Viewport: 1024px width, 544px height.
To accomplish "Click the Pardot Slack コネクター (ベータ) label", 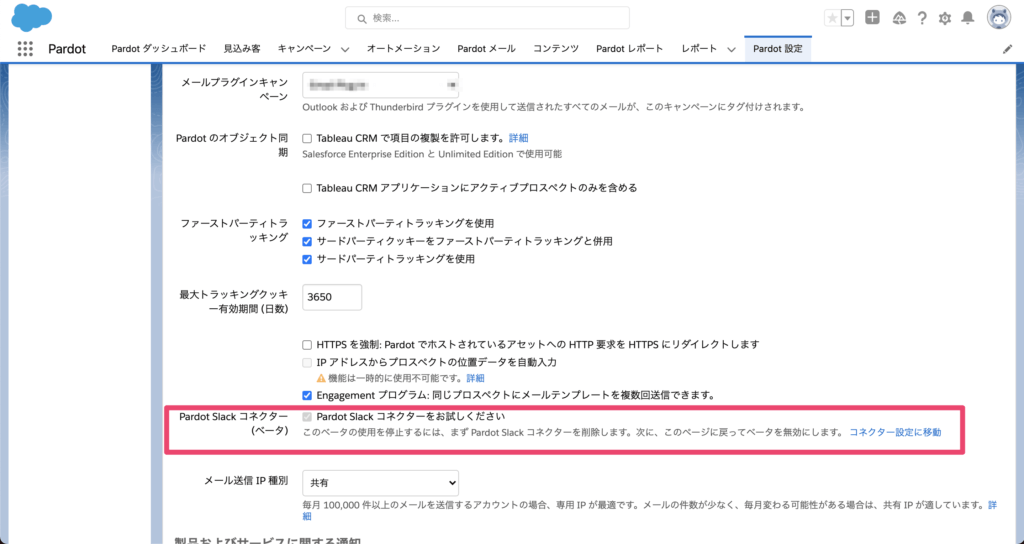I will [233, 423].
